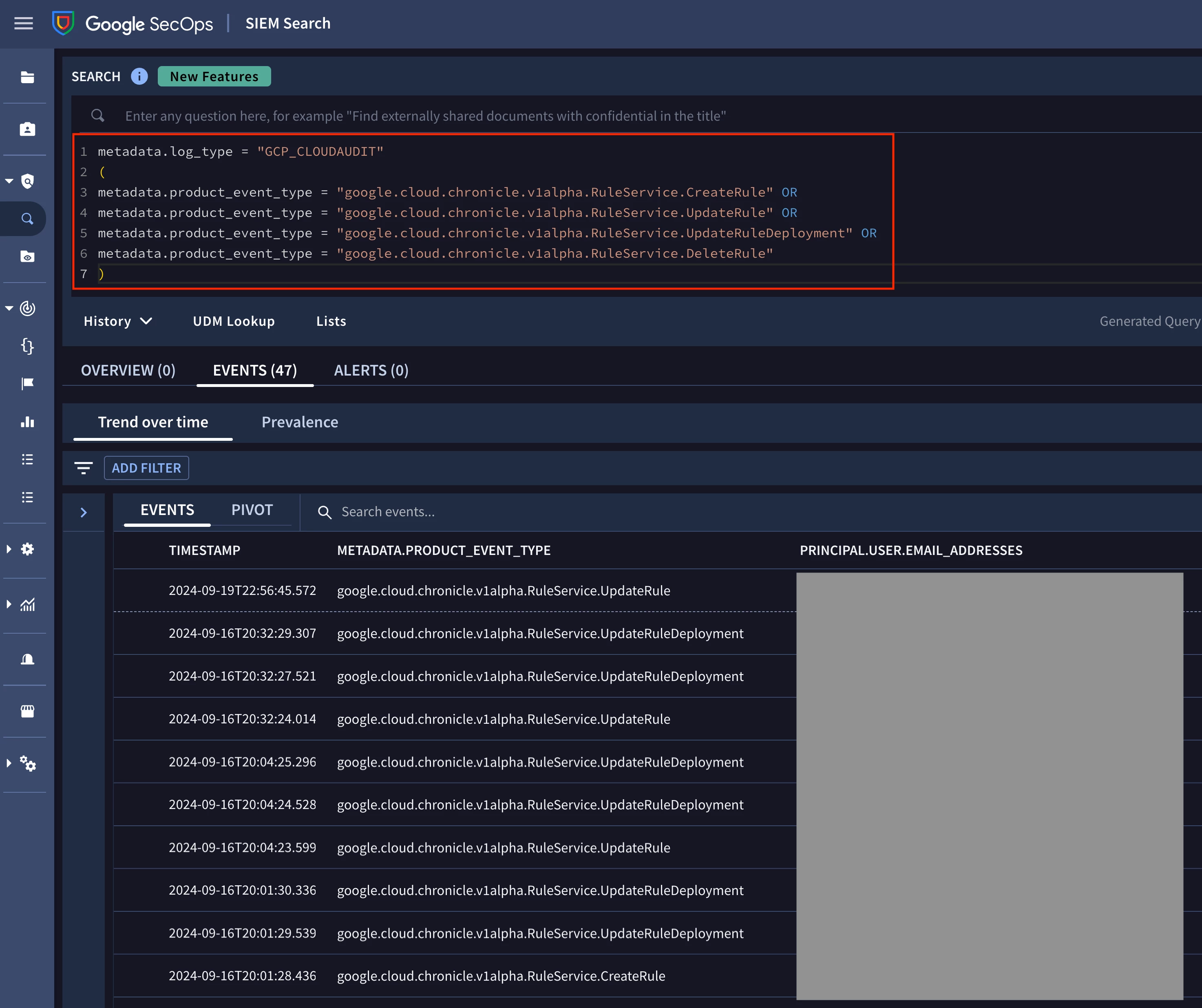Expand the left events side panel chevron
The width and height of the screenshot is (1202, 1008).
(84, 512)
